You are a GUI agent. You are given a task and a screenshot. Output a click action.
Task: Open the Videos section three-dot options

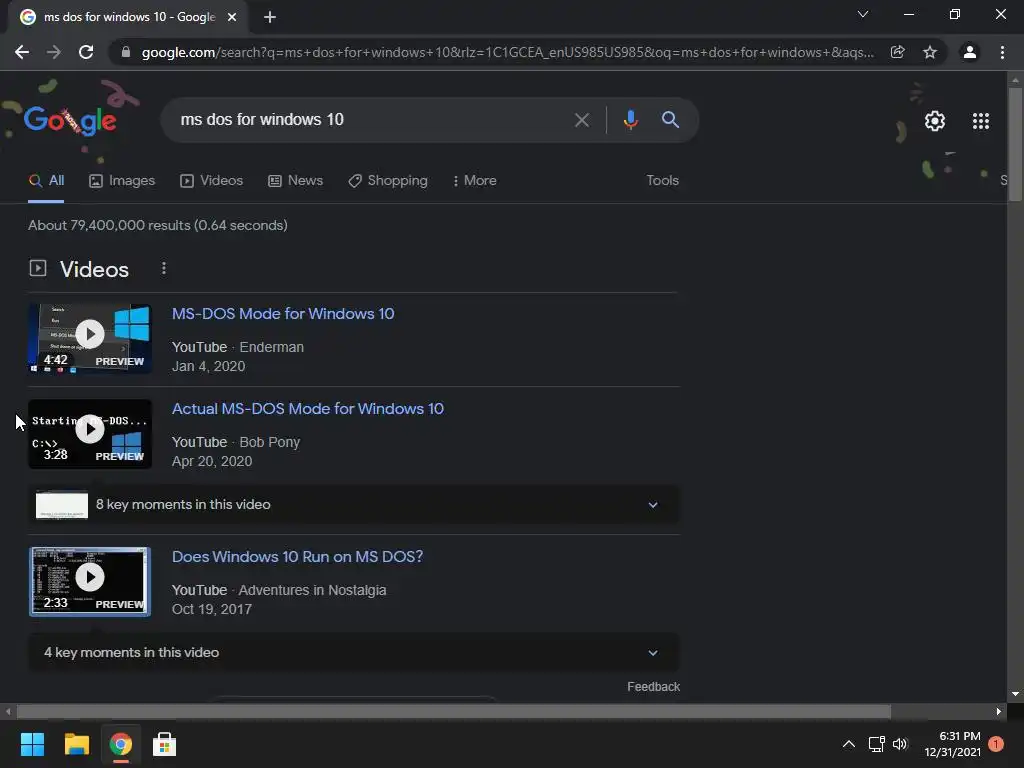(x=164, y=268)
